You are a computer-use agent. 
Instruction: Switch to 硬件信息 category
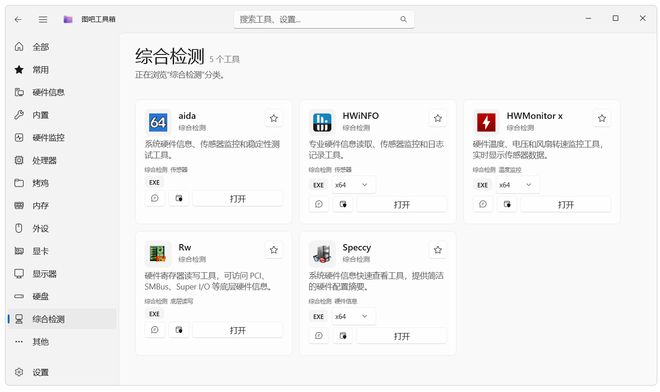pyautogui.click(x=61, y=92)
